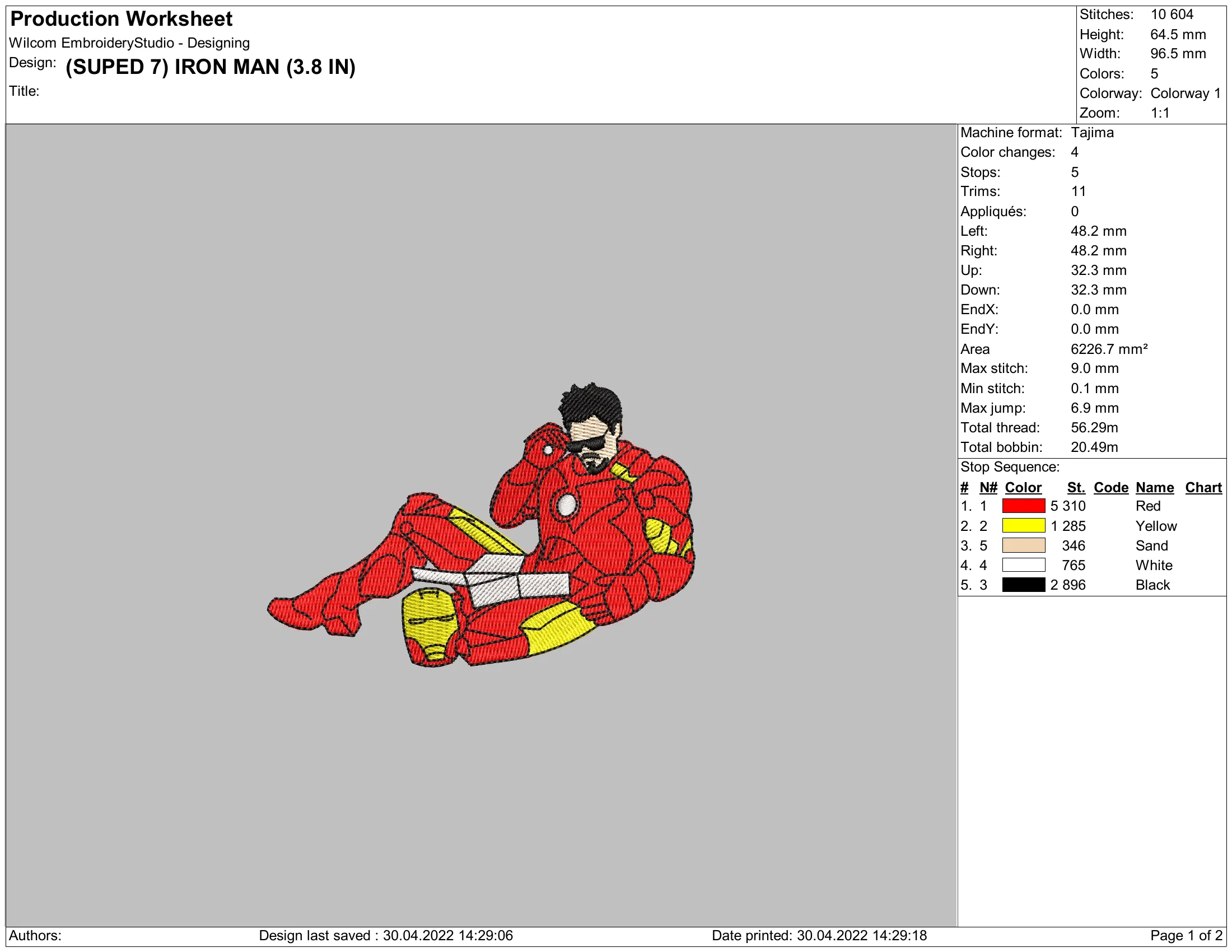Click the Sand stitch count '346'
Image resolution: width=1232 pixels, height=952 pixels.
tap(1074, 546)
